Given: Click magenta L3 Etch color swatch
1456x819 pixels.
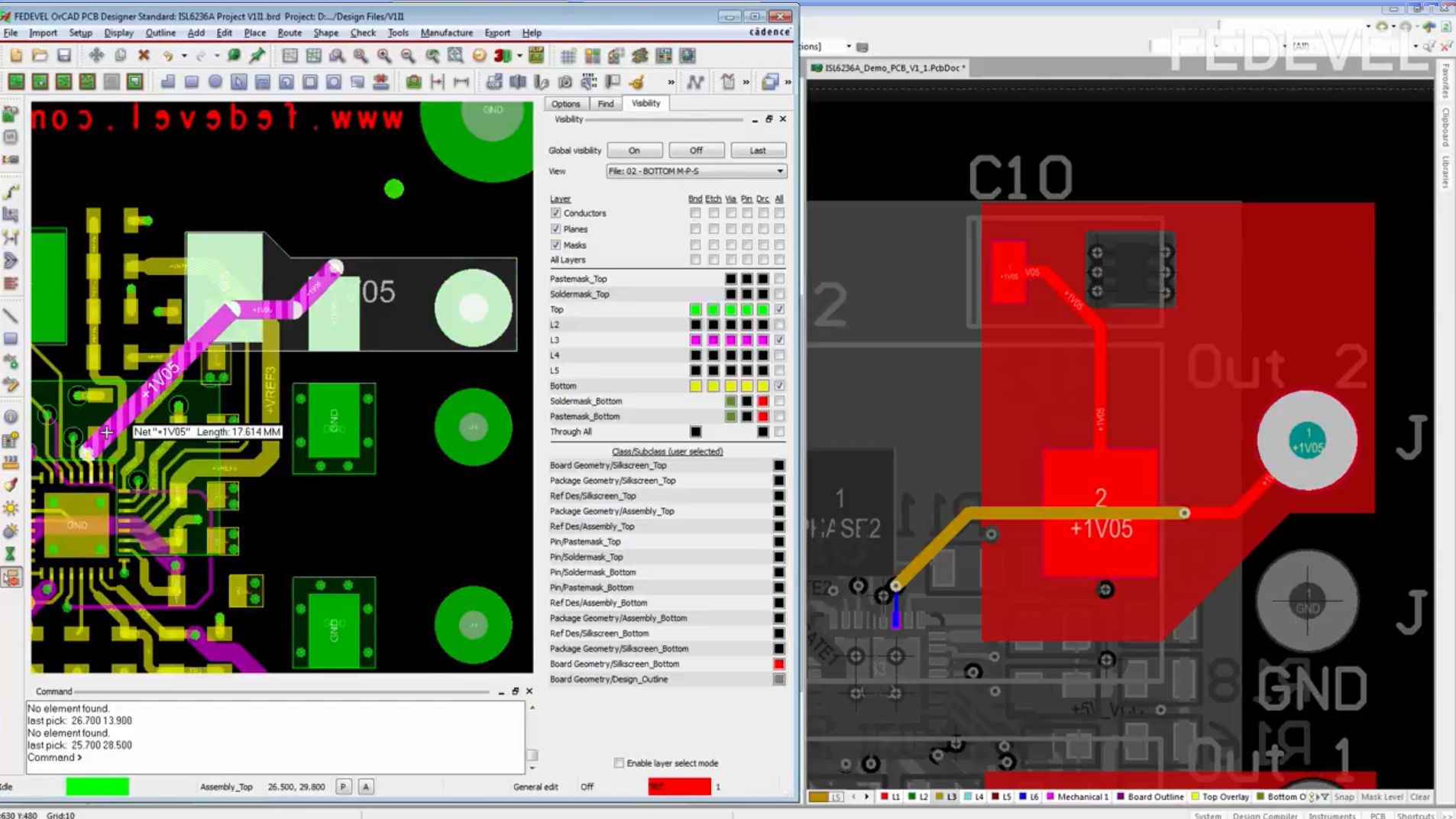Looking at the screenshot, I should click(713, 340).
